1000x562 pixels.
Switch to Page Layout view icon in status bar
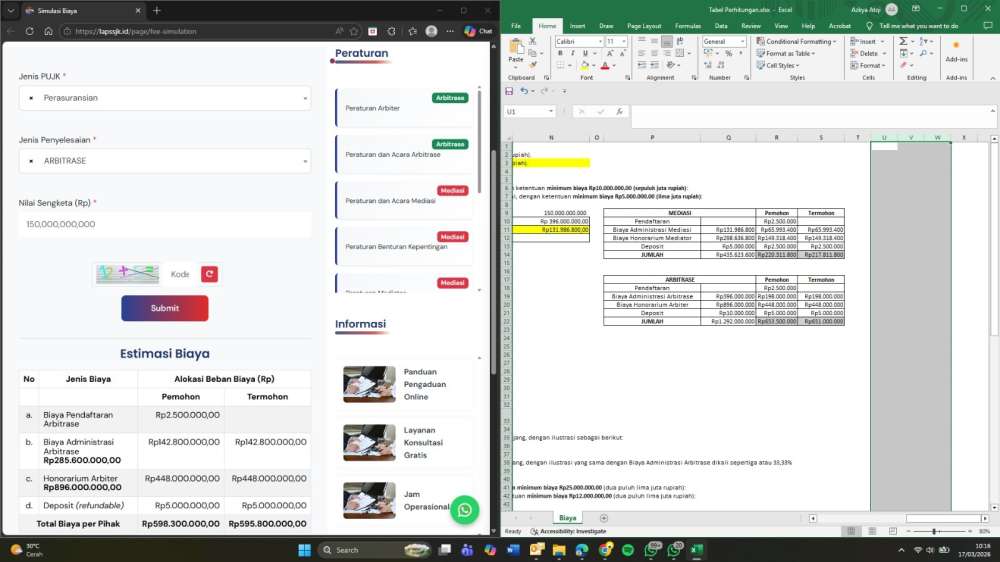[x=872, y=531]
